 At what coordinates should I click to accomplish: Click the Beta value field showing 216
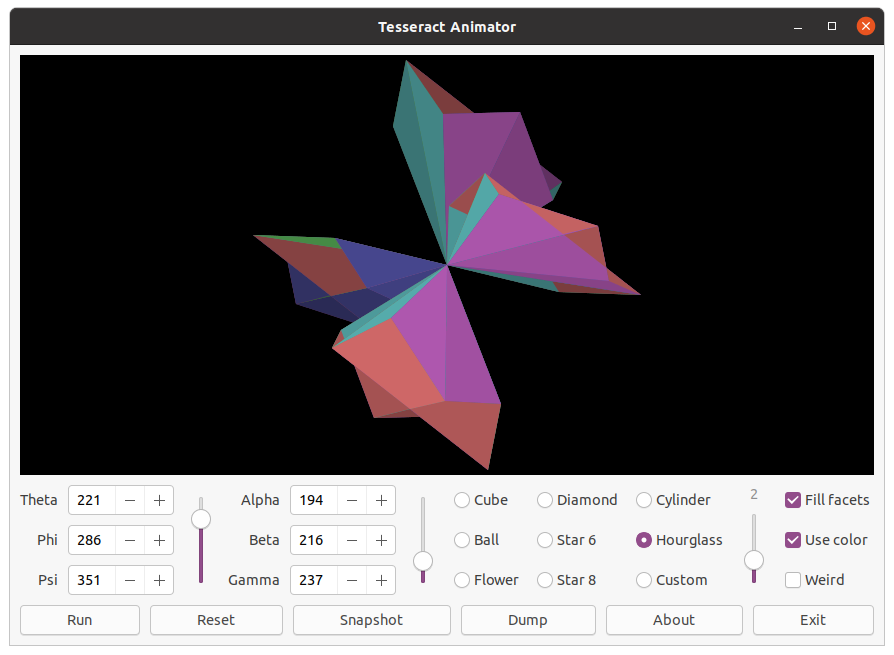(314, 540)
